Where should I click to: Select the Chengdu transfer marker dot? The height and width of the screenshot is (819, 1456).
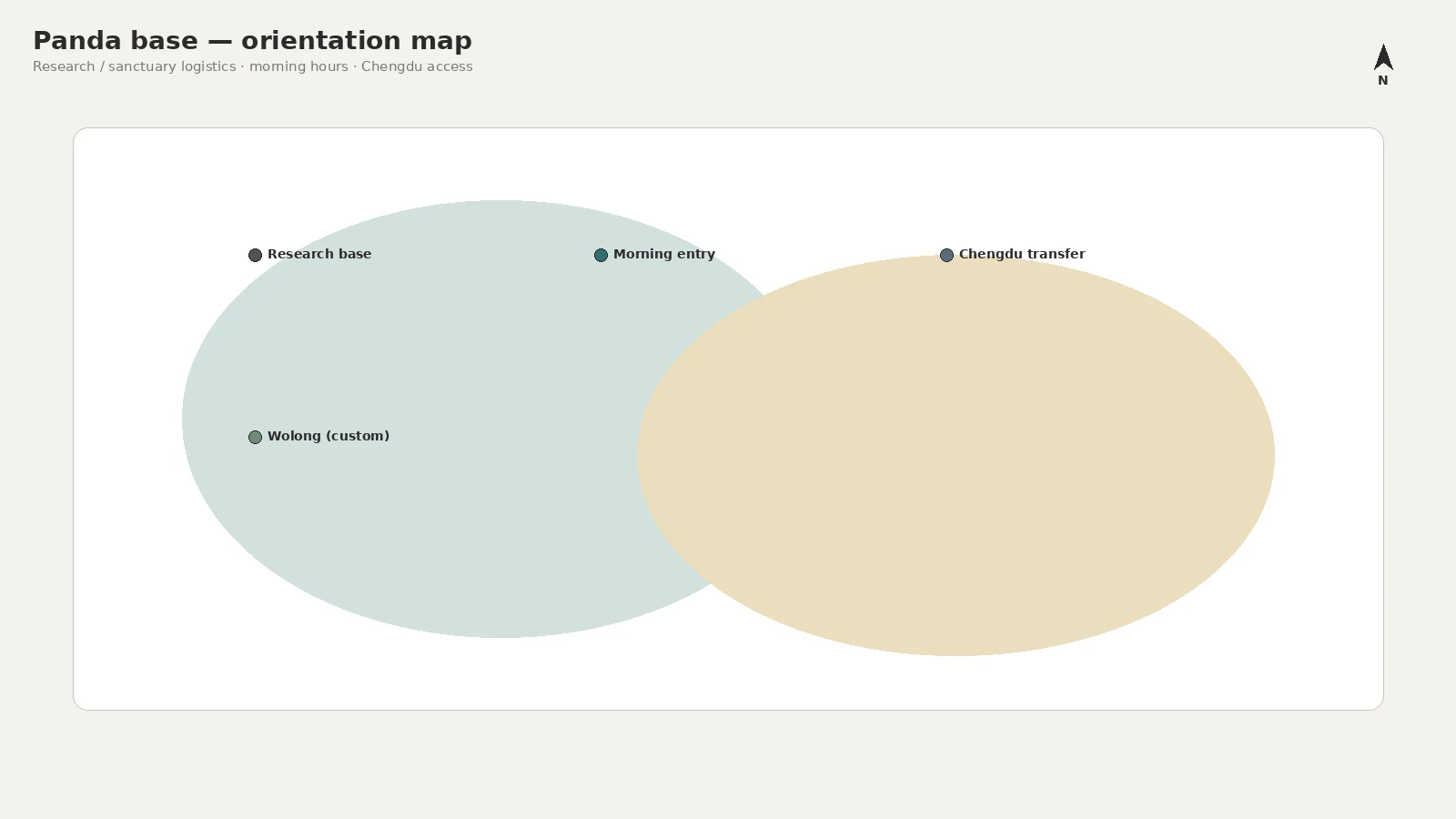coord(946,255)
